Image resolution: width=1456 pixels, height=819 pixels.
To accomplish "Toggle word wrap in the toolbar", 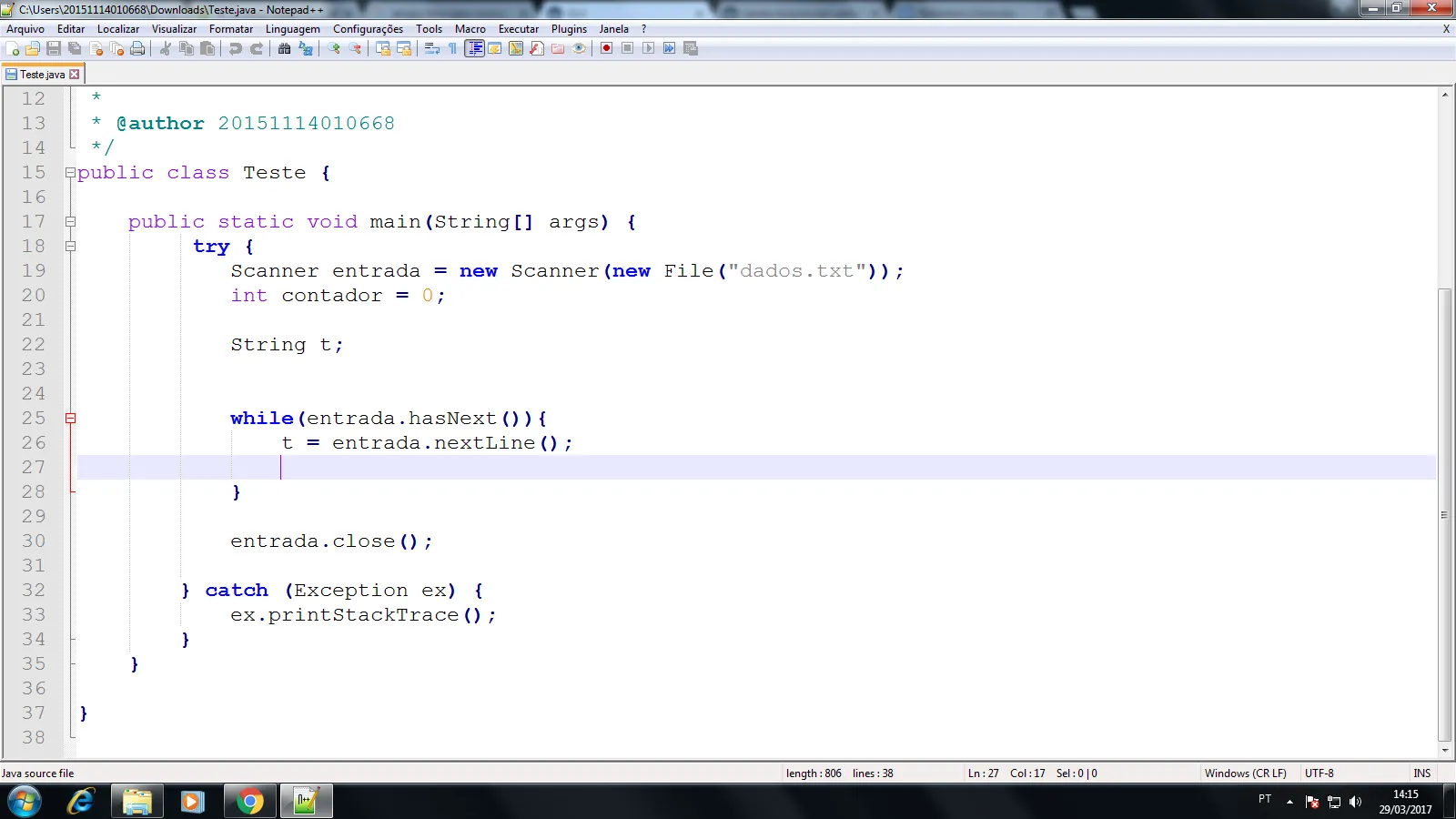I will click(x=432, y=48).
